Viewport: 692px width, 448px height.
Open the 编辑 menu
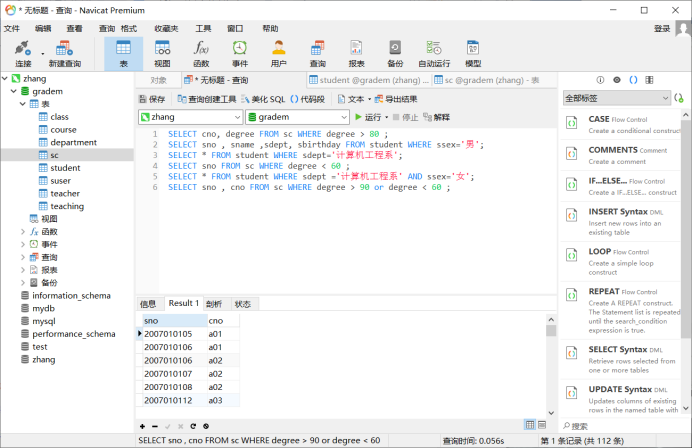coord(43,29)
